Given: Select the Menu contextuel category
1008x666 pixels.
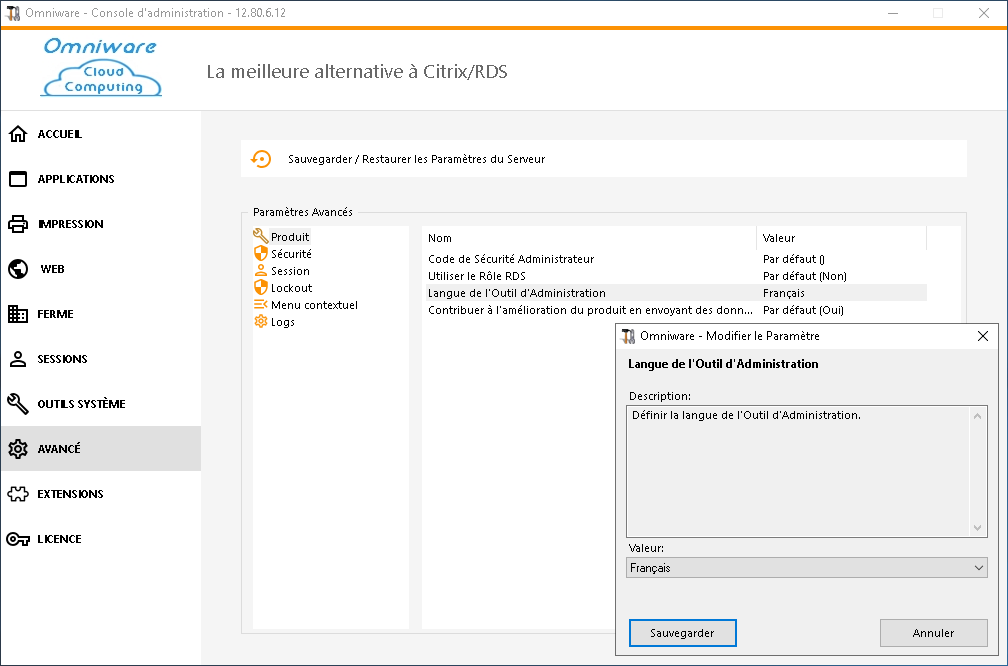Looking at the screenshot, I should point(314,305).
